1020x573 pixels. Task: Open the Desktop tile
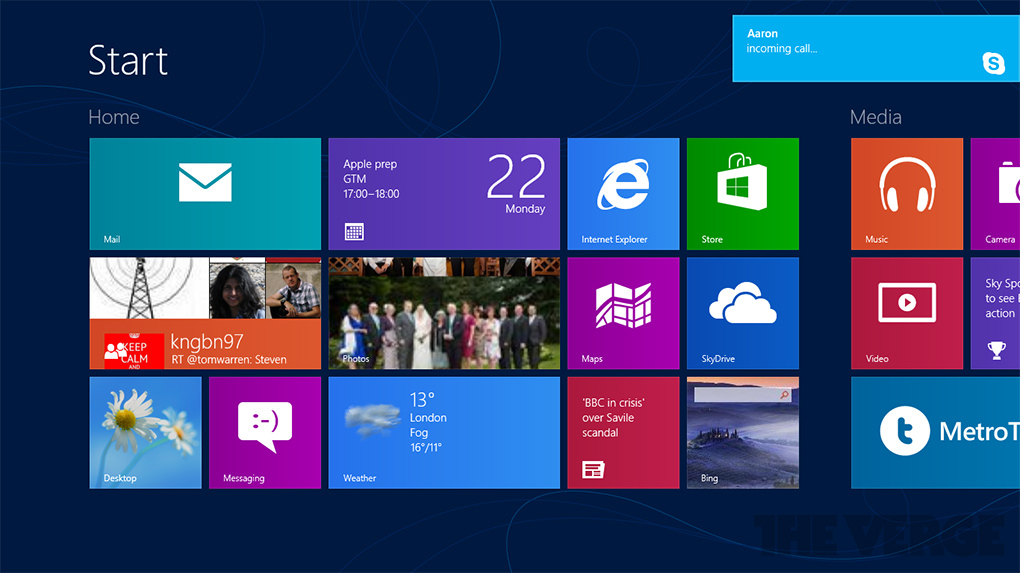[145, 433]
